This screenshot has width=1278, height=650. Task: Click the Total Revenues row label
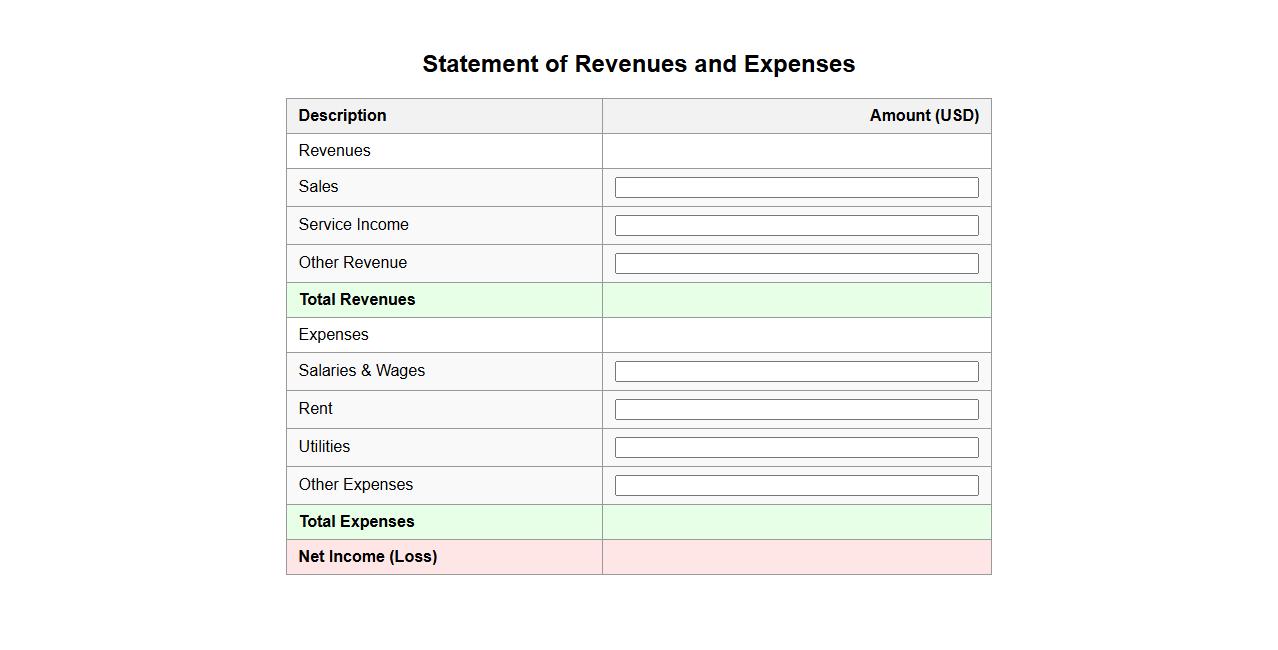(357, 300)
